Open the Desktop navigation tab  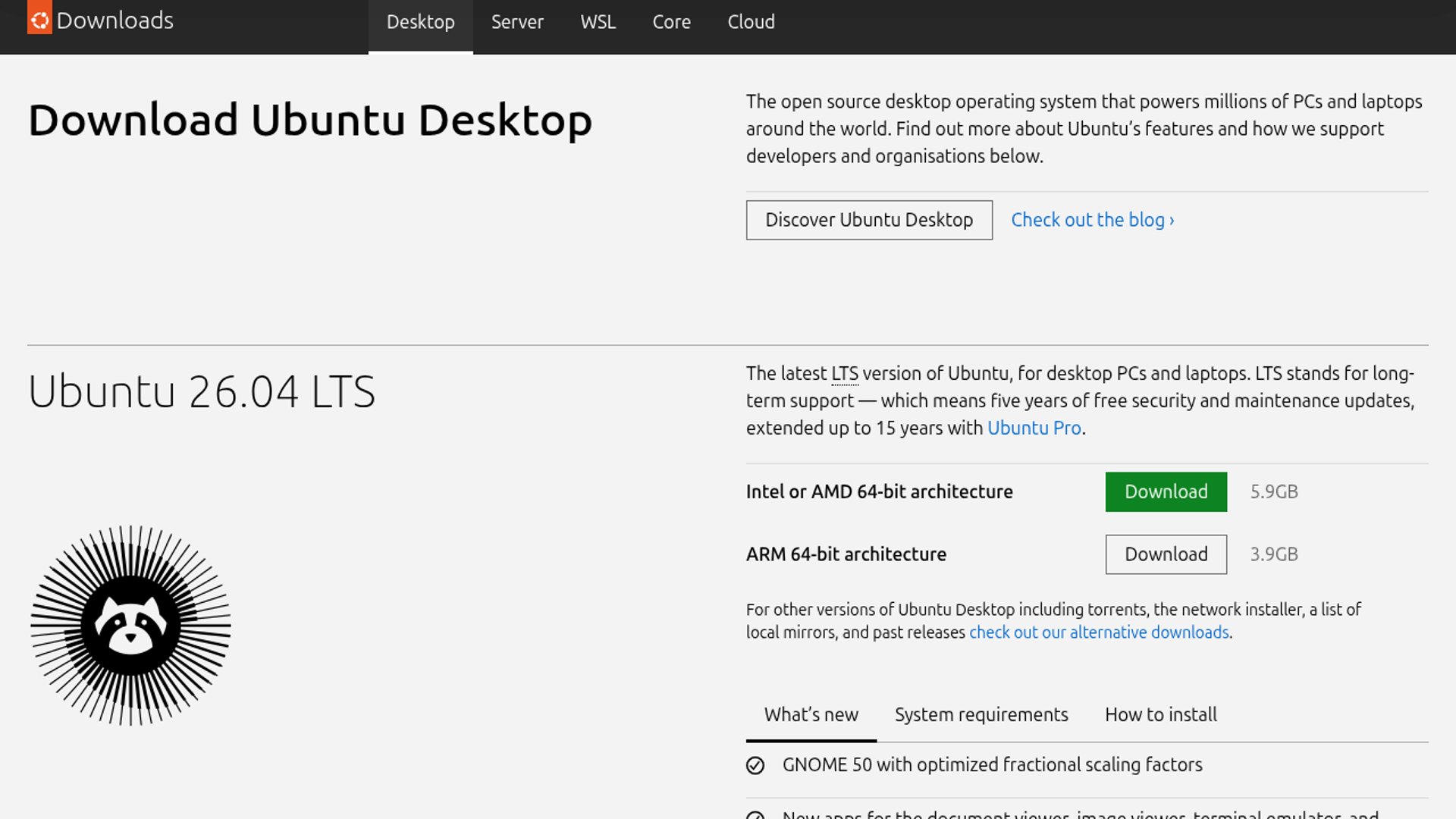420,22
